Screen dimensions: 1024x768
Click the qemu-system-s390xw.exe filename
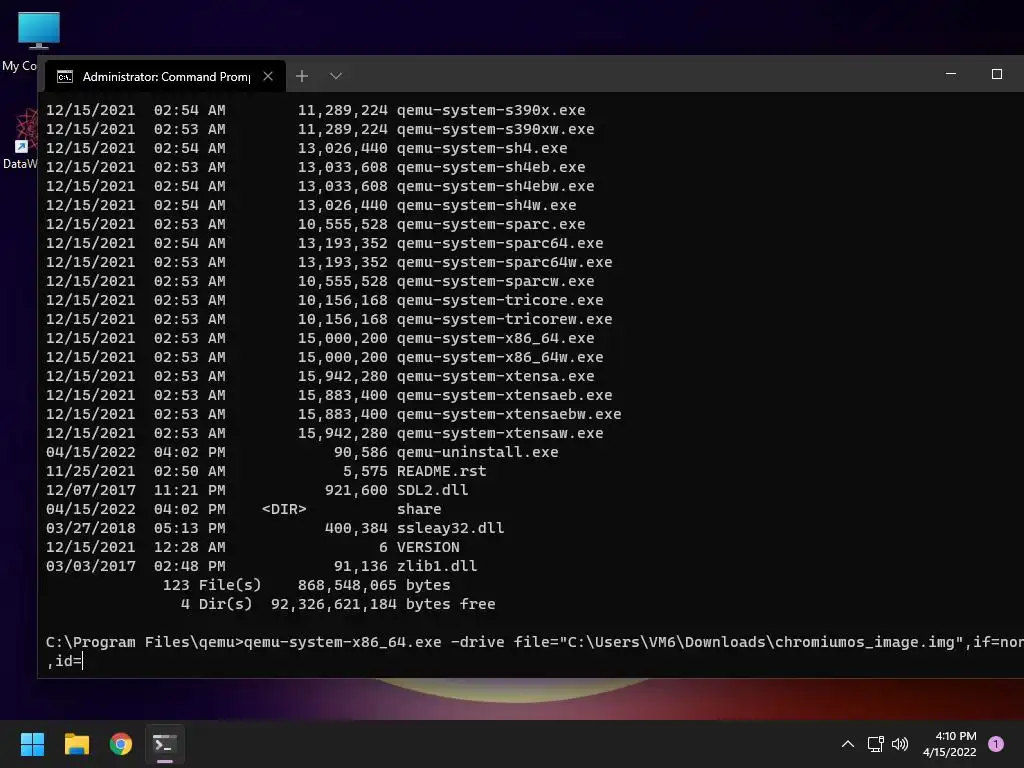[495, 129]
